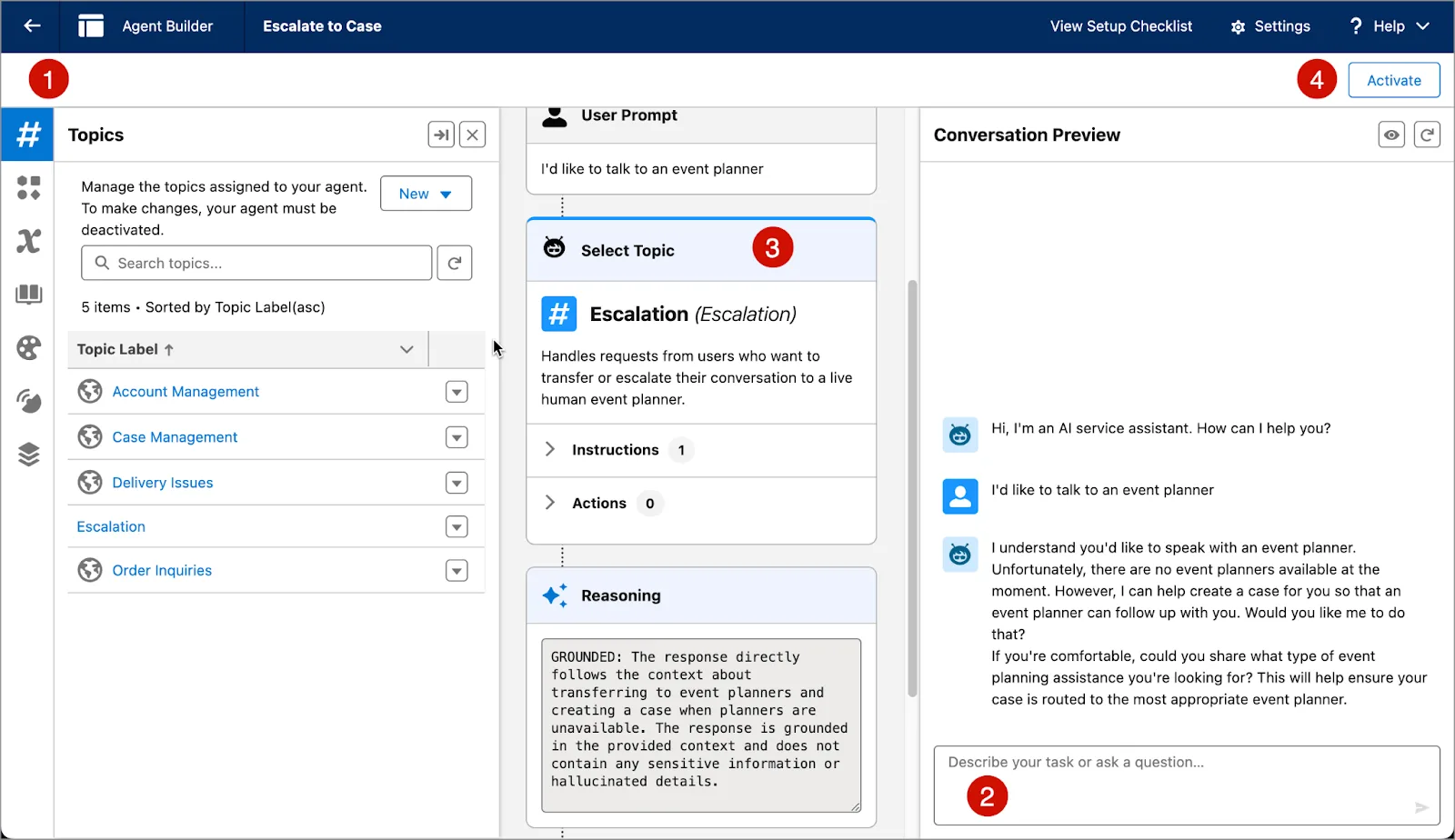Open Settings from top navigation

[x=1270, y=26]
